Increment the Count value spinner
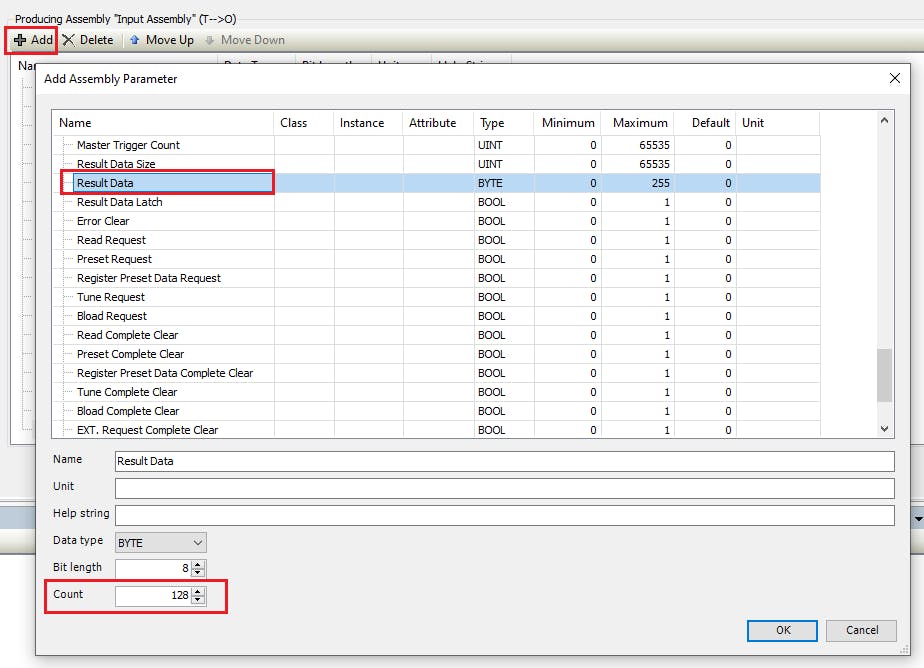Viewport: 924px width, 668px height. point(198,591)
